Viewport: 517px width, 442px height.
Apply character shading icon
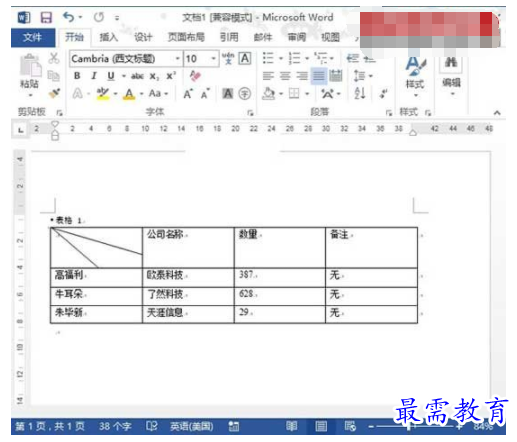(x=228, y=94)
